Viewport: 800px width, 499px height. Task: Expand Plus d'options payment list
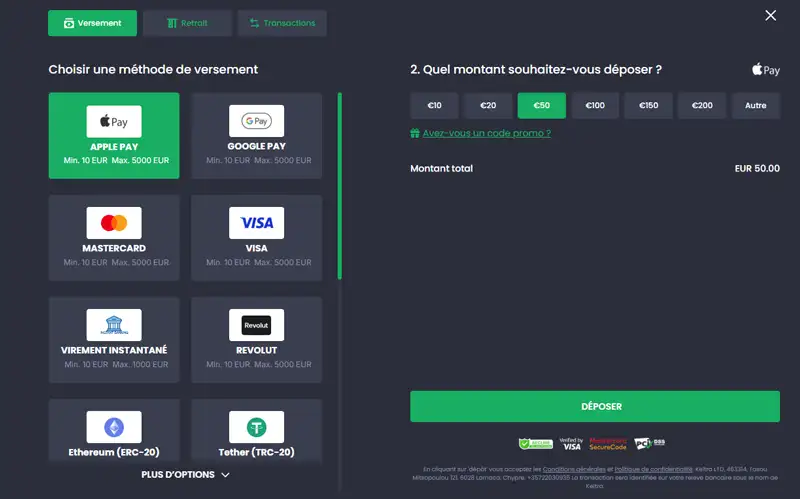[185, 475]
